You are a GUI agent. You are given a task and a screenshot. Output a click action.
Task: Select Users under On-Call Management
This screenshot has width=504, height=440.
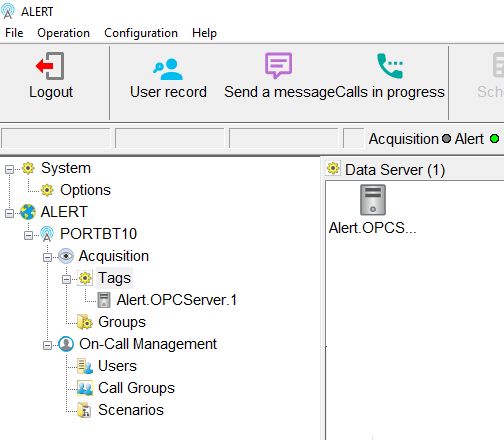pos(117,366)
